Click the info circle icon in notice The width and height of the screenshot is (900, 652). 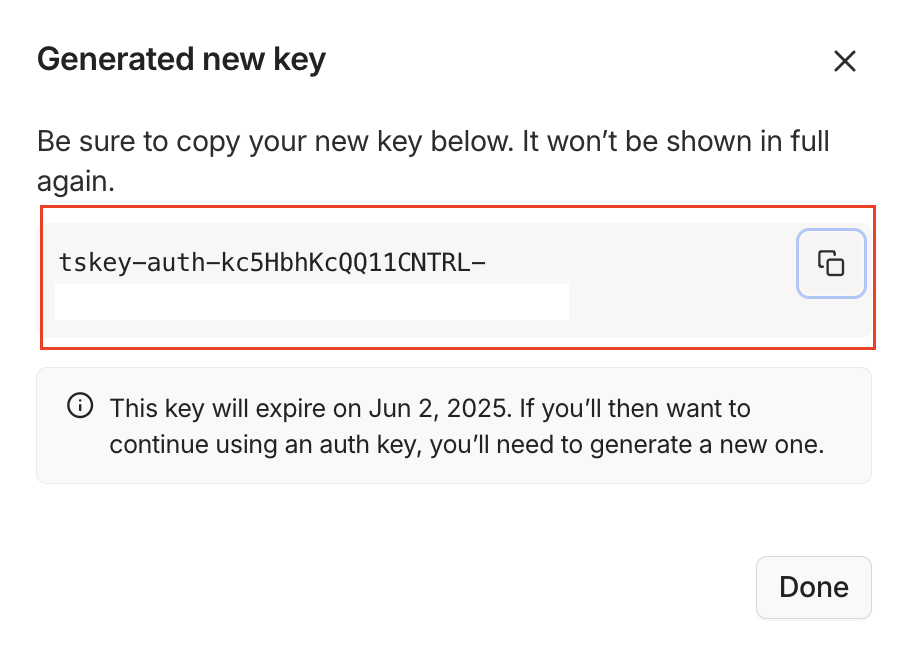pos(80,405)
